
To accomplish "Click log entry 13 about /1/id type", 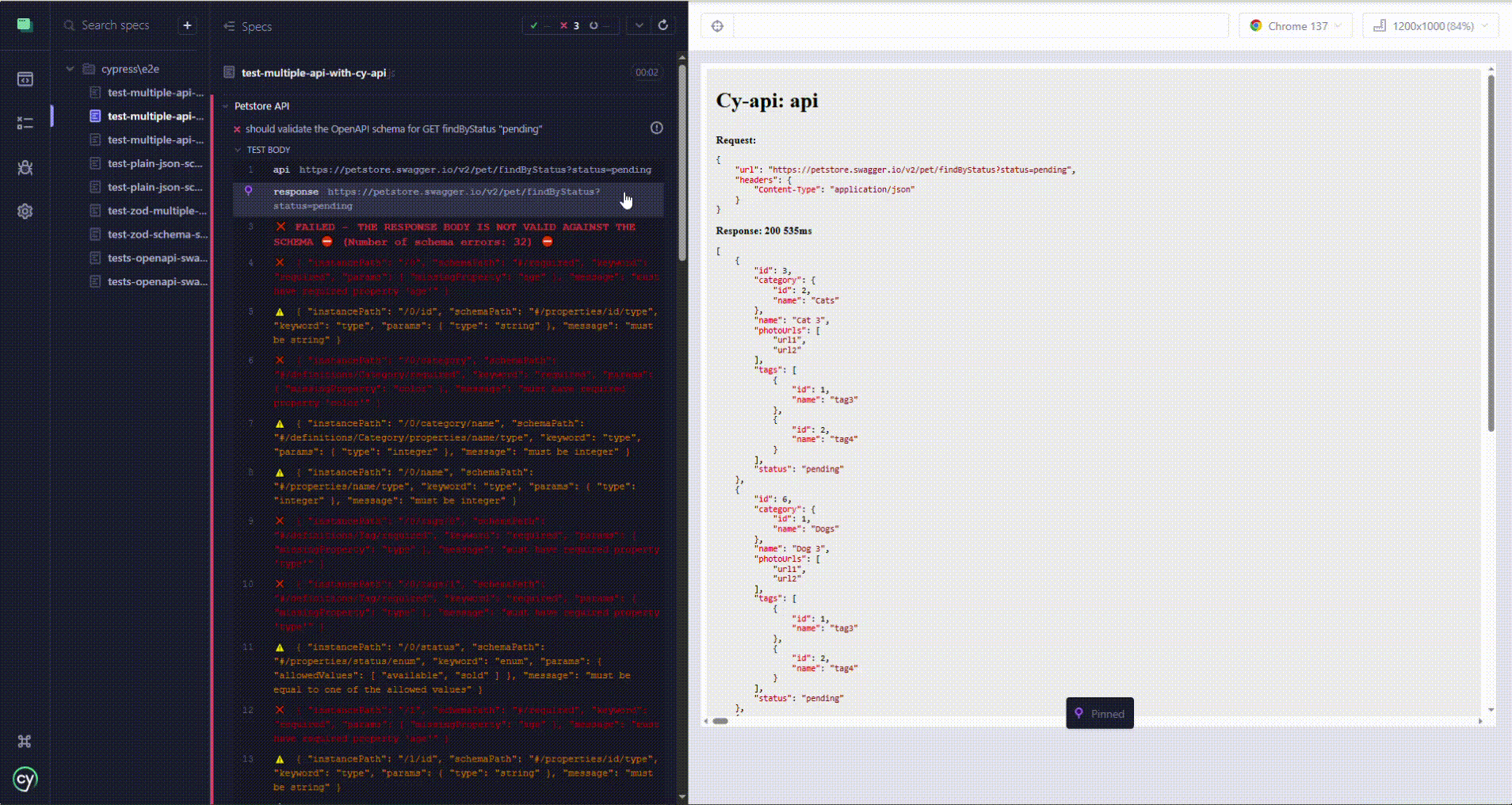I will (x=466, y=773).
